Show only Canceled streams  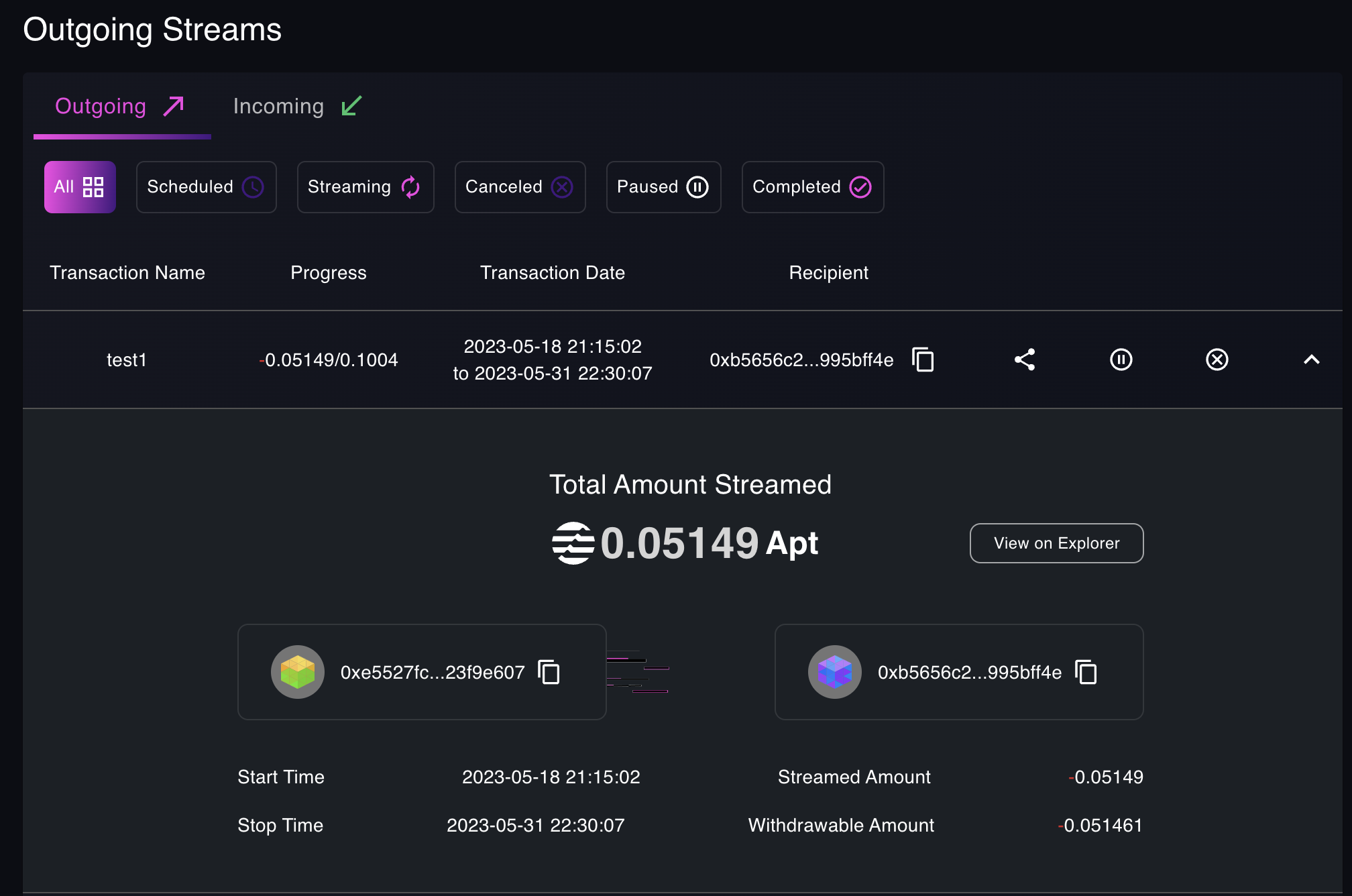[520, 187]
